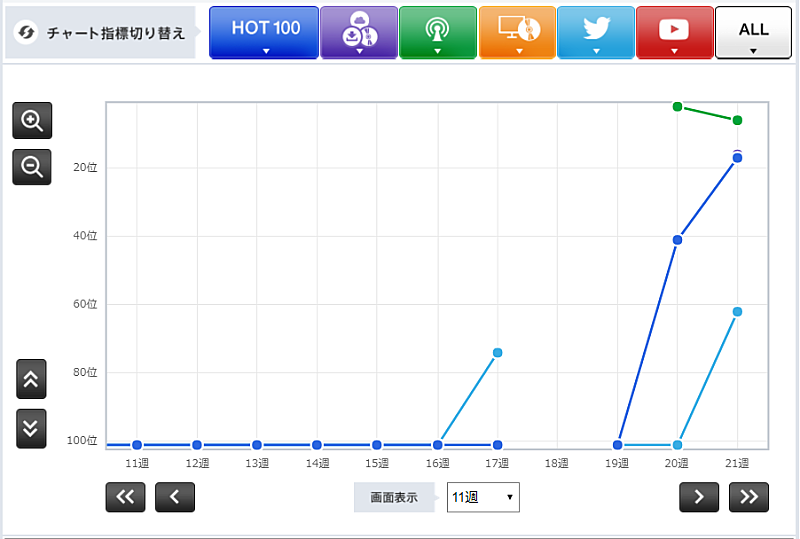Click the green data point at week 20
Screen dimensions: 800x539
tap(677, 106)
